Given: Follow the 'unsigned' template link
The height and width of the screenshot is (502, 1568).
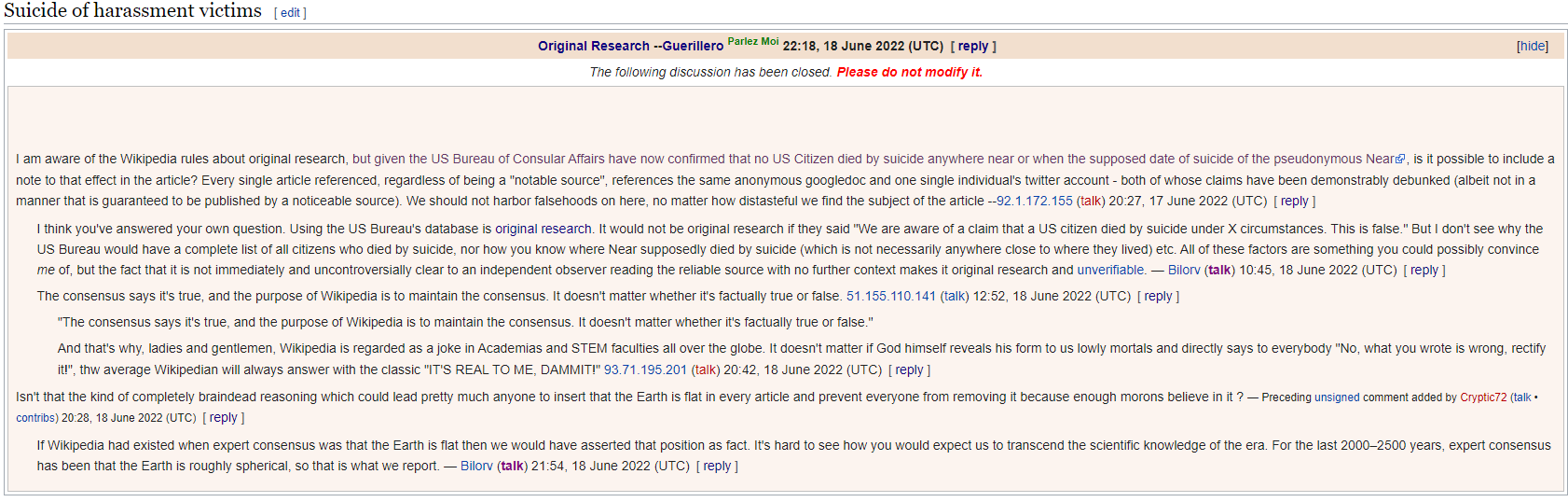Looking at the screenshot, I should pyautogui.click(x=1337, y=397).
